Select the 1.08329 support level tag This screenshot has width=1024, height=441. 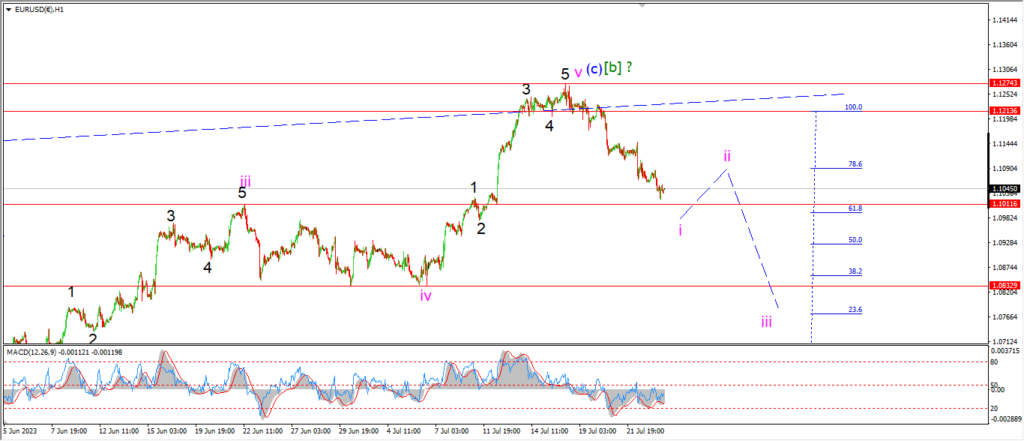pos(1002,286)
